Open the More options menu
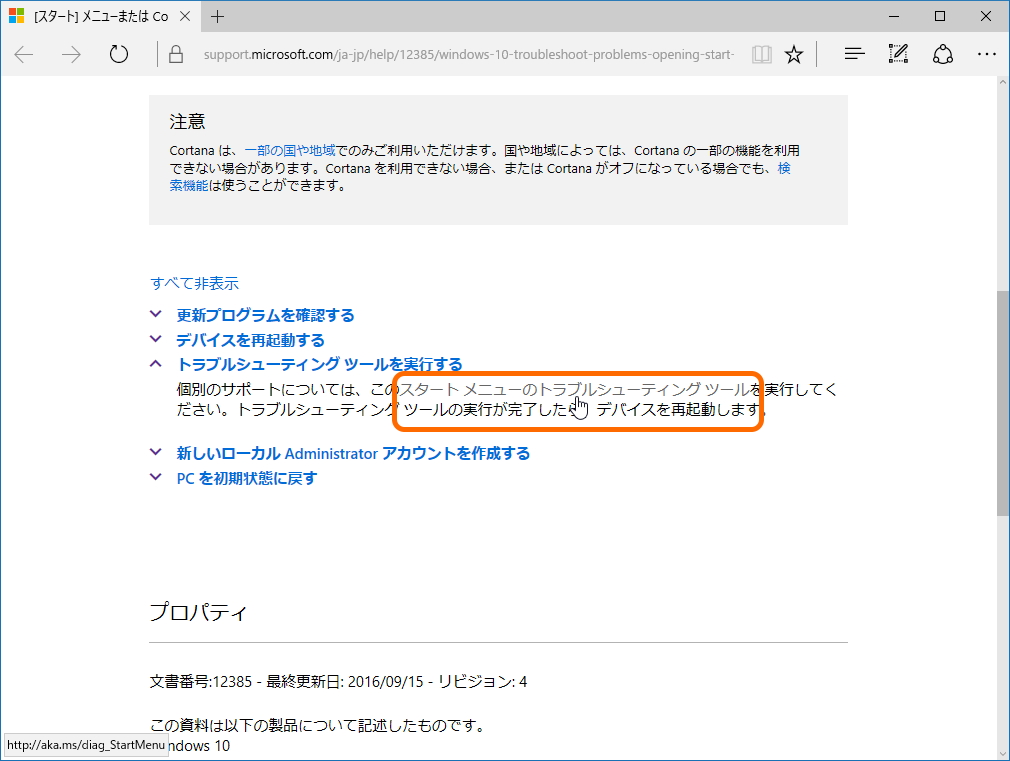1010x761 pixels. [987, 54]
